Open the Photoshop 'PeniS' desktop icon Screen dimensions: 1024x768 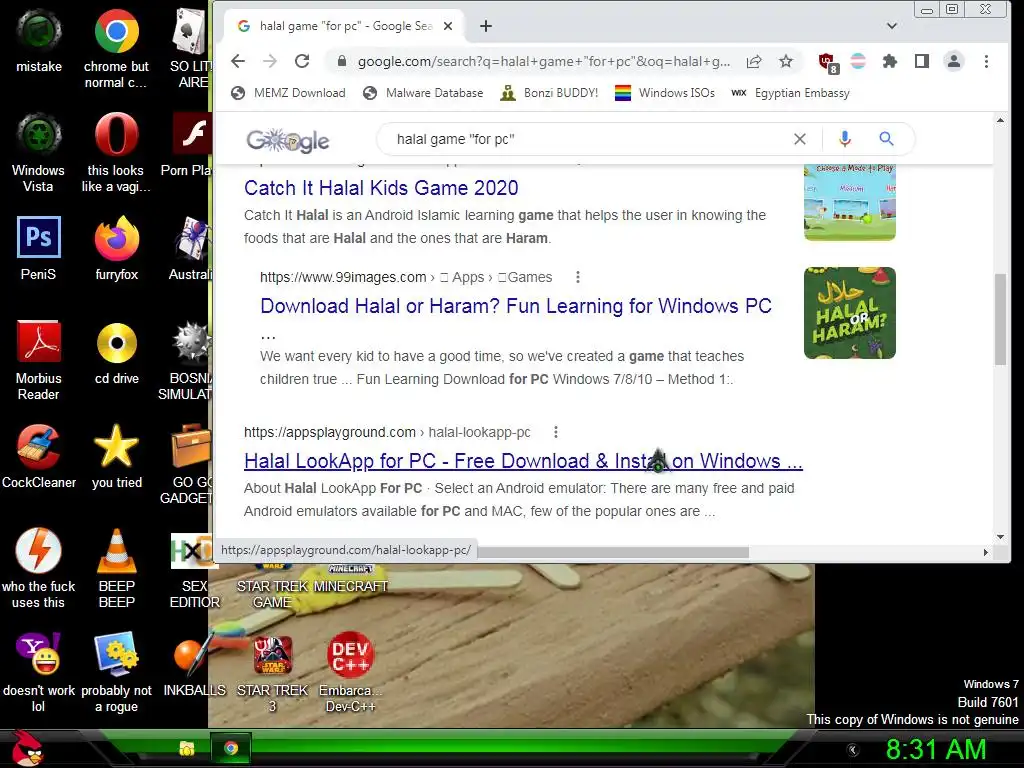tap(39, 248)
